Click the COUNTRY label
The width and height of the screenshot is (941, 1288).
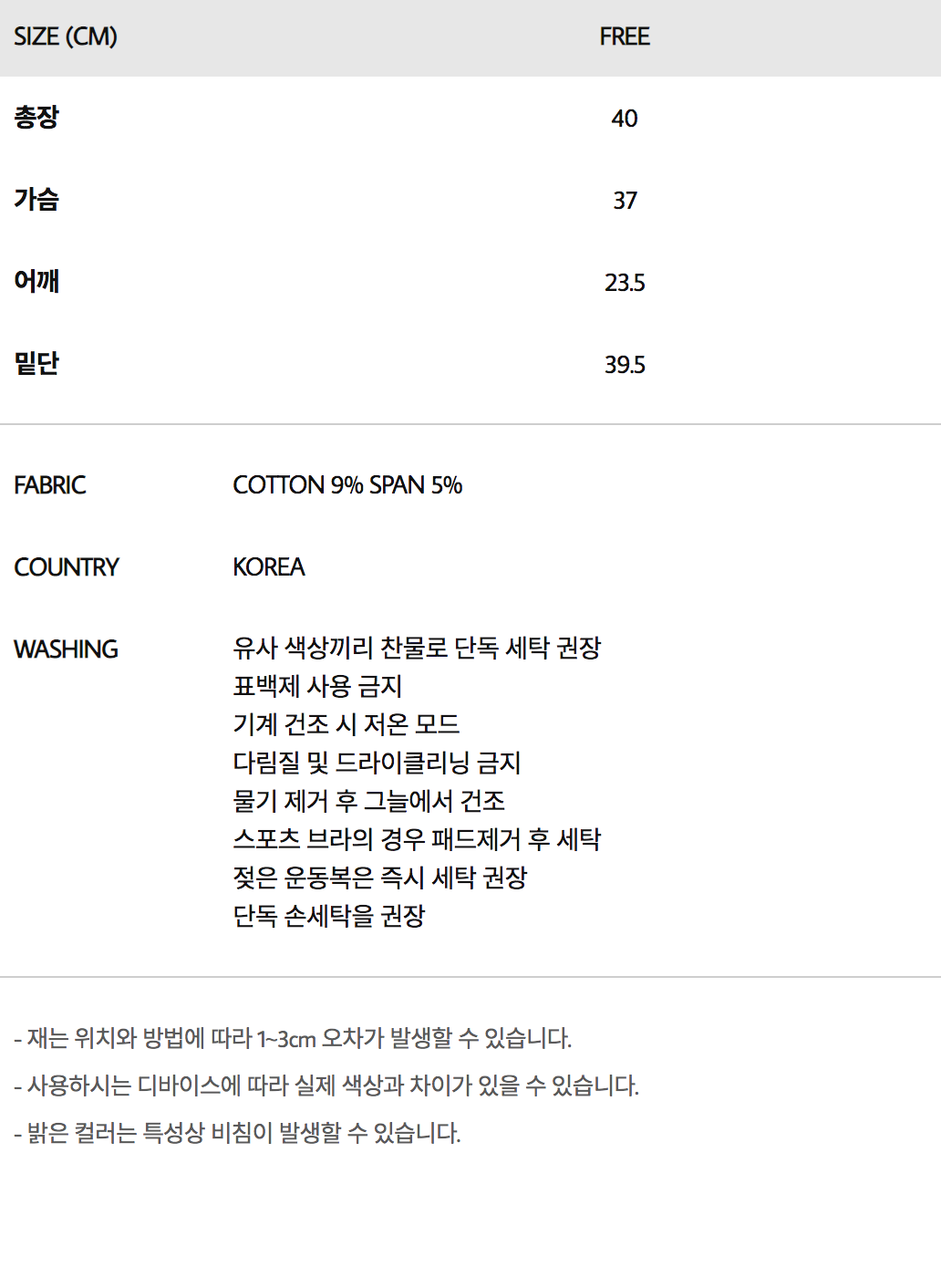click(67, 567)
